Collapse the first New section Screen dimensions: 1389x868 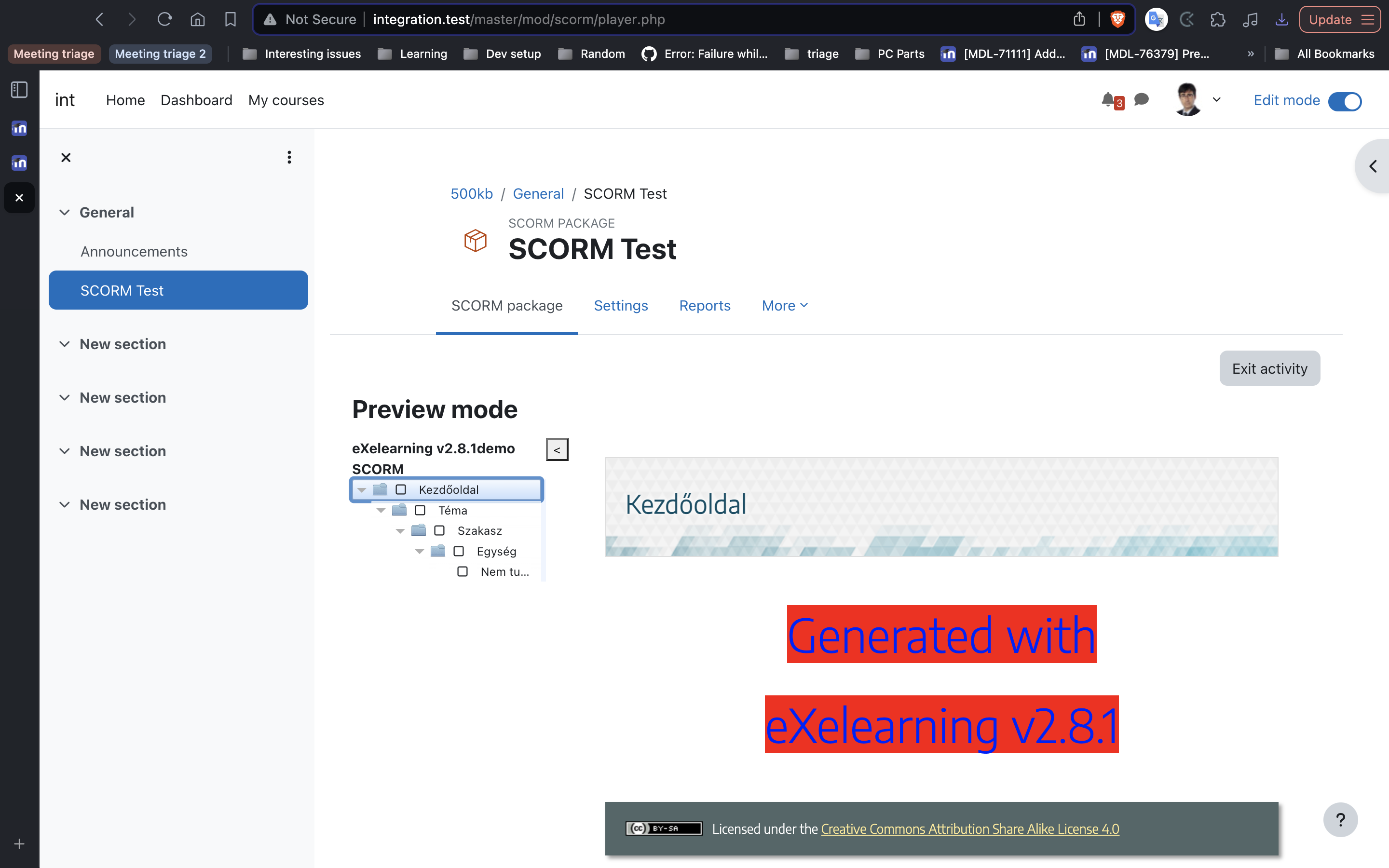coord(65,344)
